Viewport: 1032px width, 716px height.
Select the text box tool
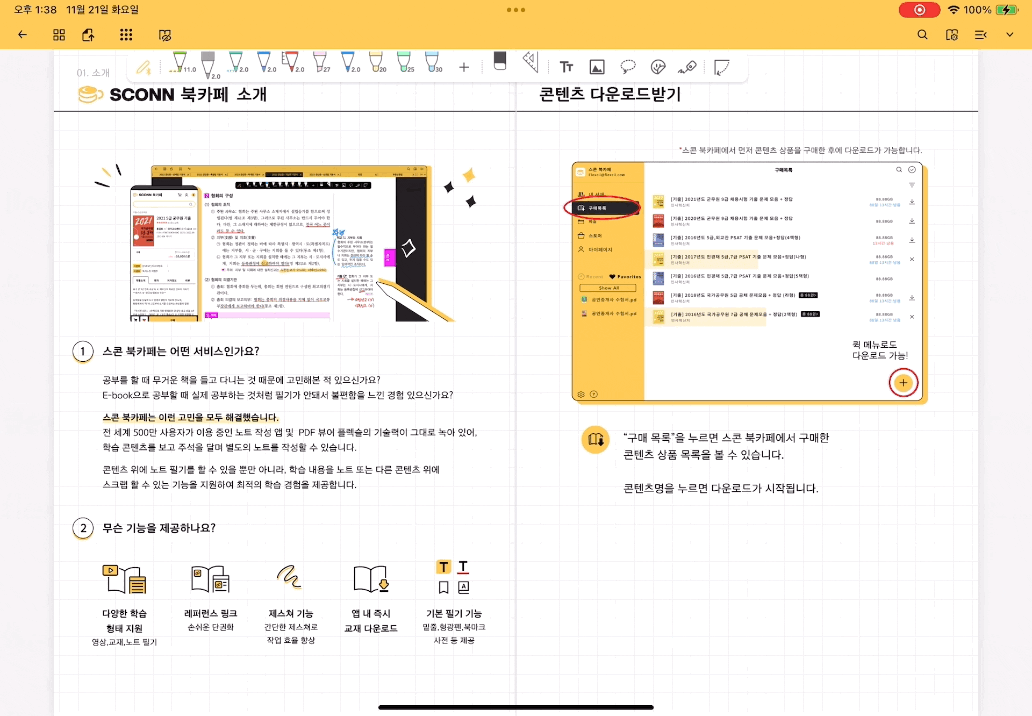tap(566, 67)
